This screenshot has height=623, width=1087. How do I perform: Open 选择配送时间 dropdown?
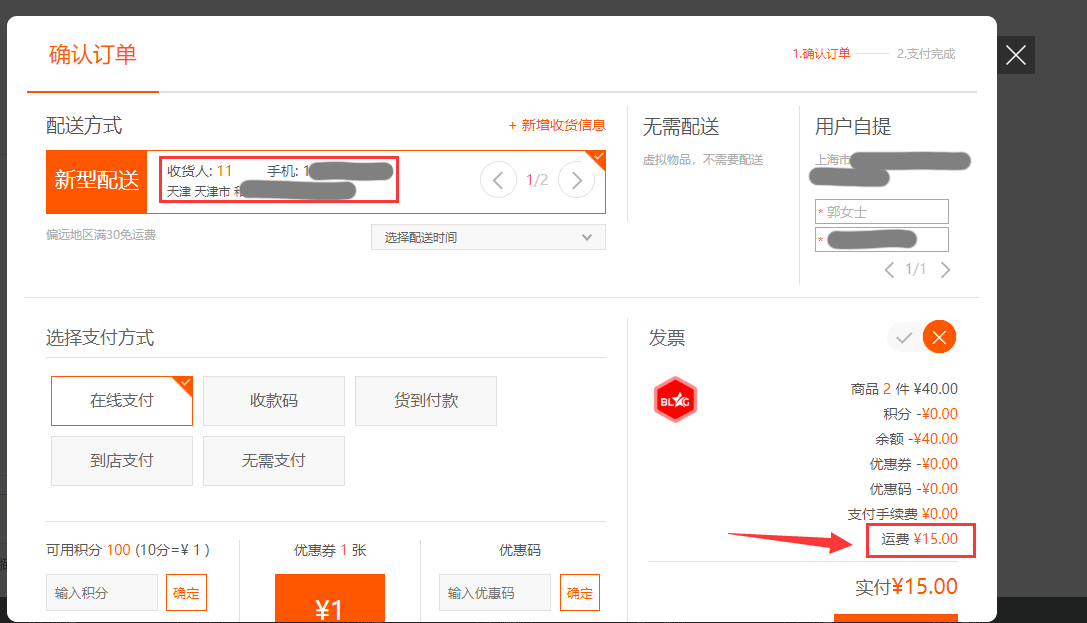click(488, 237)
